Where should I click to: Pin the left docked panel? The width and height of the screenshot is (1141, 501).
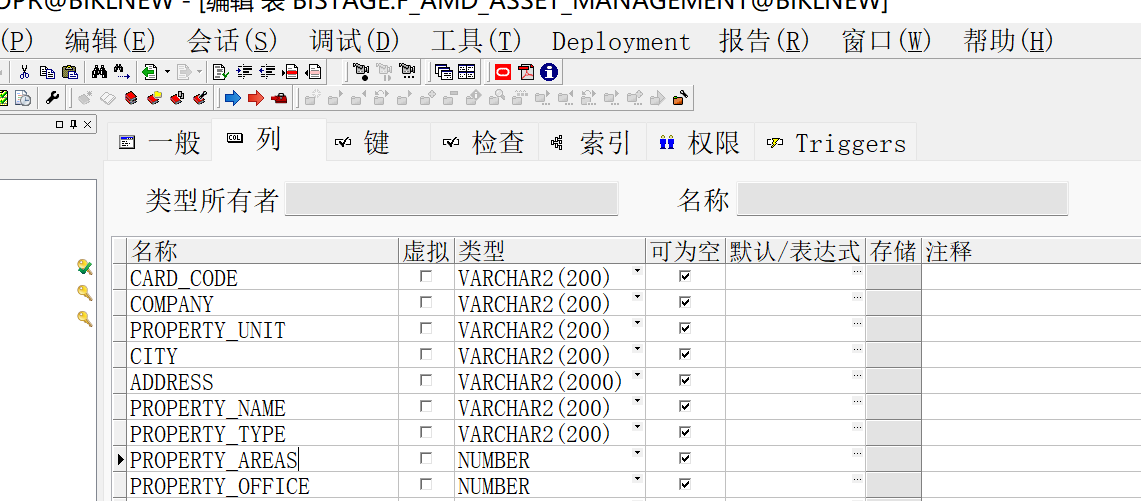[x=73, y=125]
